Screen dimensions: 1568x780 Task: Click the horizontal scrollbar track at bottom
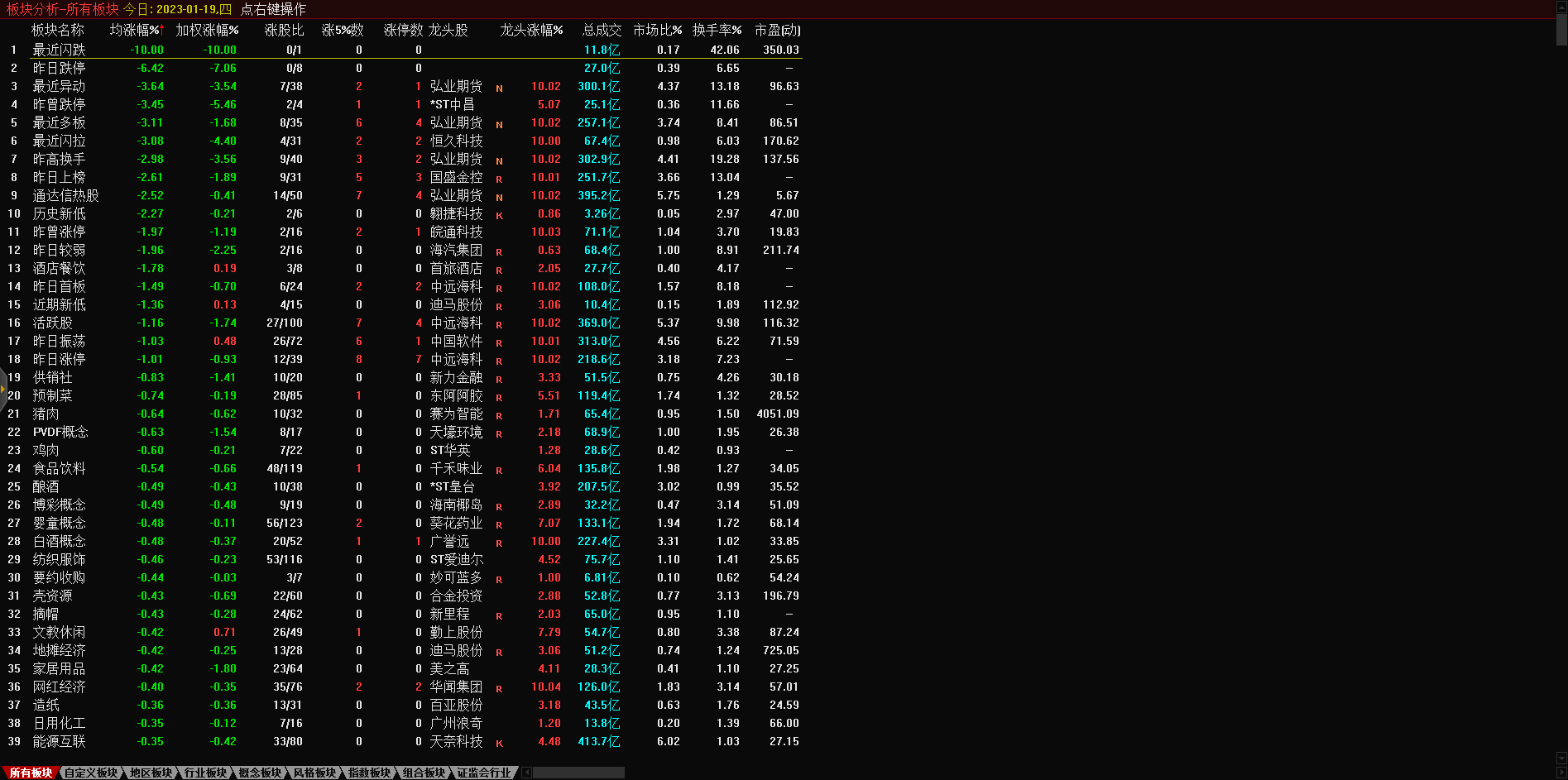click(579, 773)
